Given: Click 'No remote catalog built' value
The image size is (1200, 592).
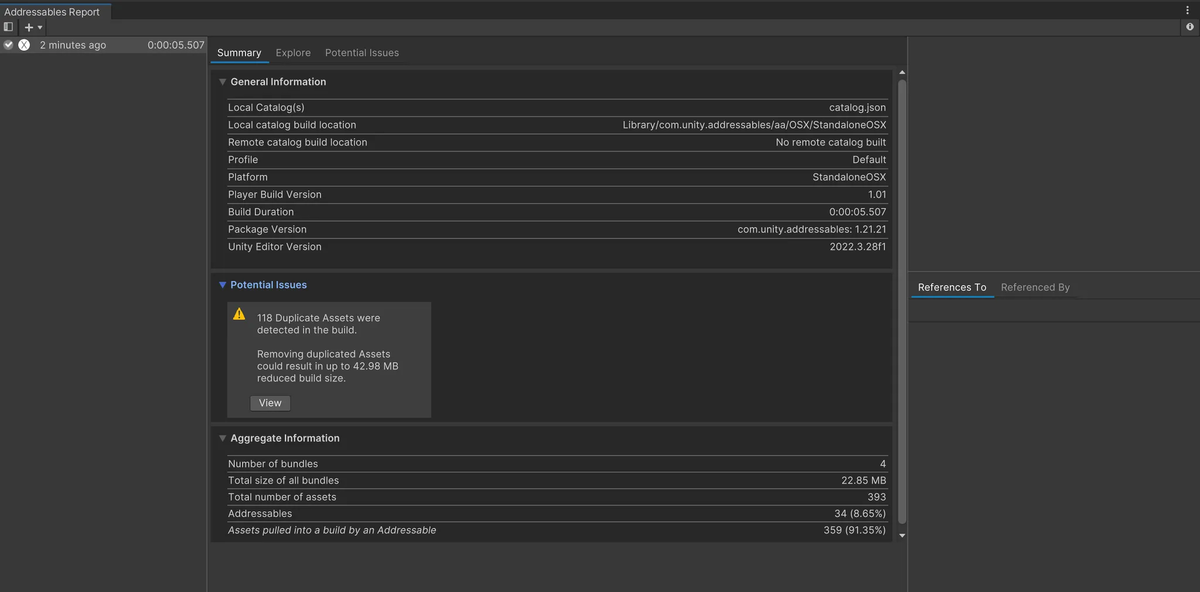Looking at the screenshot, I should [830, 142].
